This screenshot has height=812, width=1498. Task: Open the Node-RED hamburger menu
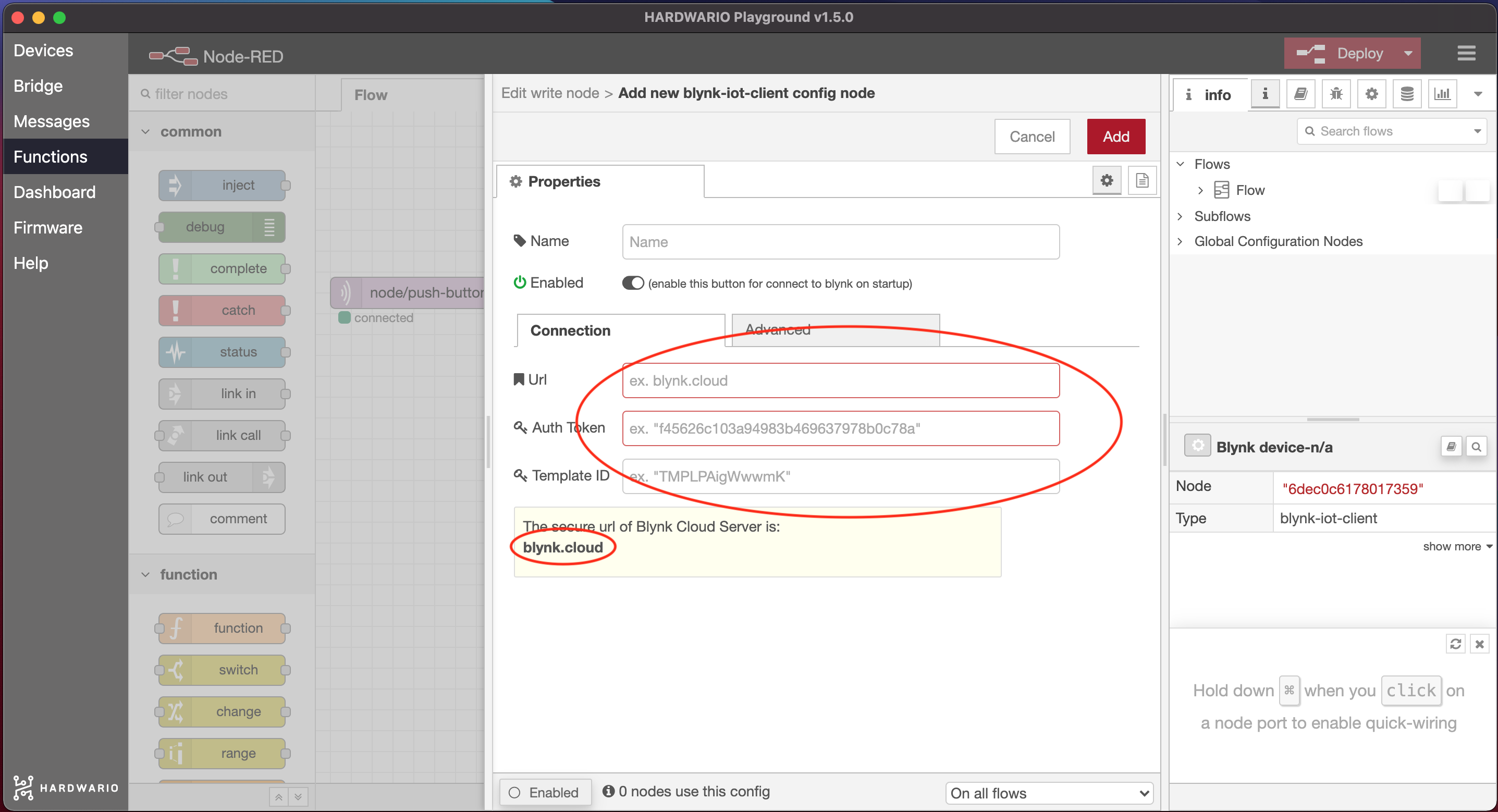1466,54
